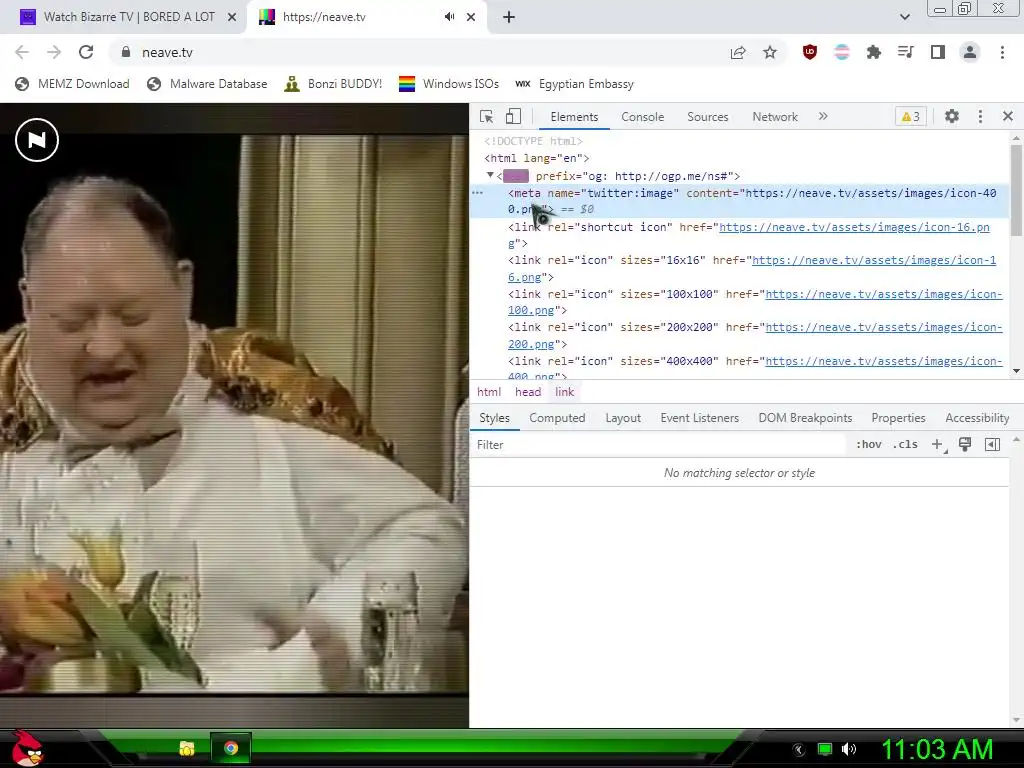Image resolution: width=1024 pixels, height=768 pixels.
Task: Open the Accessibility tab
Action: [977, 418]
